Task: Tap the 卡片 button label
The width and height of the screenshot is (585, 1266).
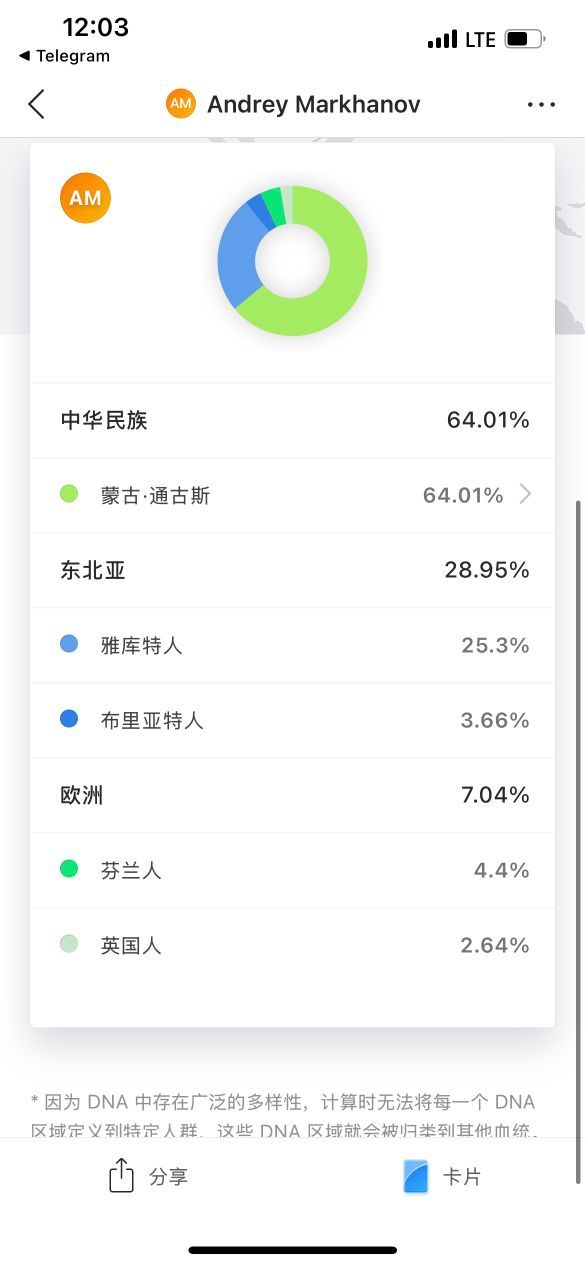Action: tap(462, 1177)
